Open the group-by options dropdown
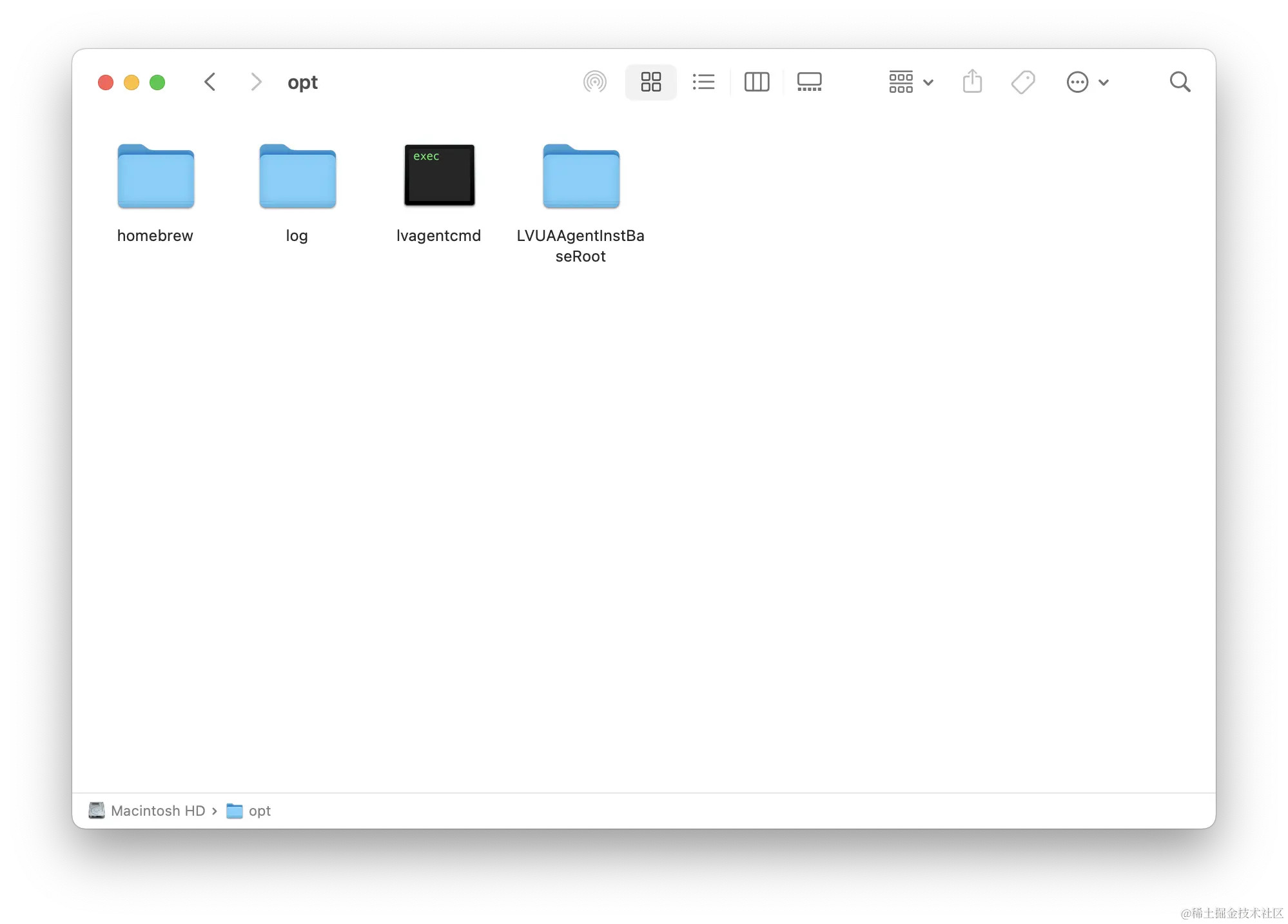 pyautogui.click(x=910, y=82)
